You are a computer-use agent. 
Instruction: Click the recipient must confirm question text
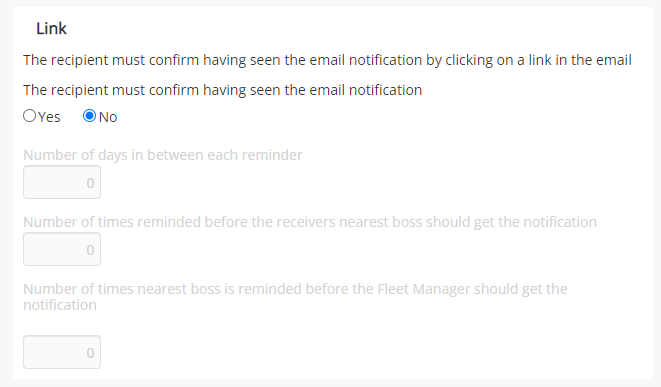(x=223, y=90)
